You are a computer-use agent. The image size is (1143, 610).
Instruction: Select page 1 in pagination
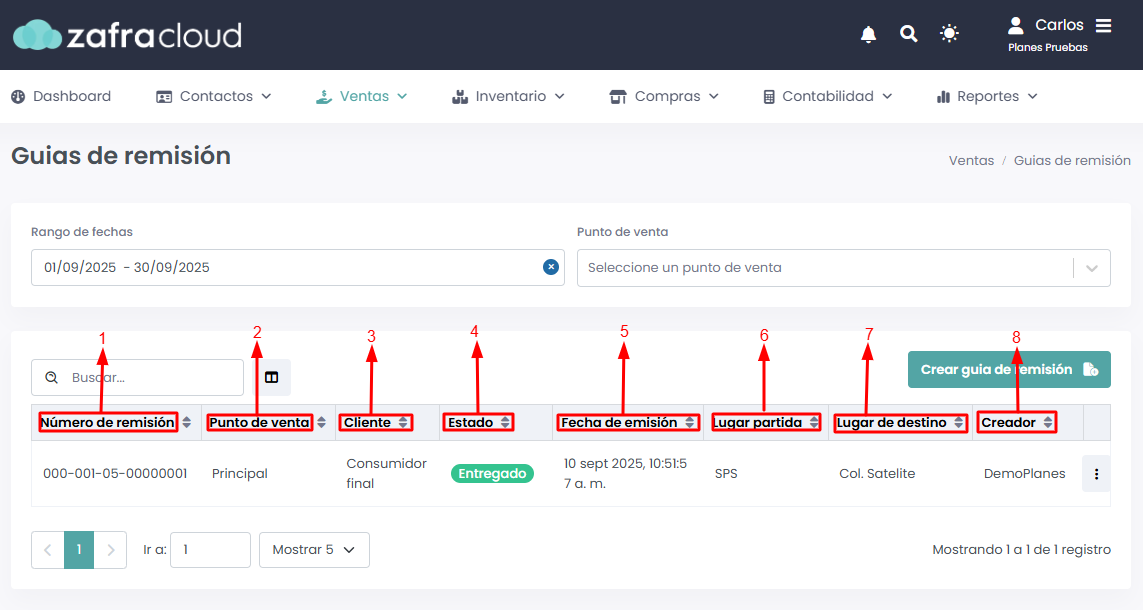pyautogui.click(x=79, y=550)
